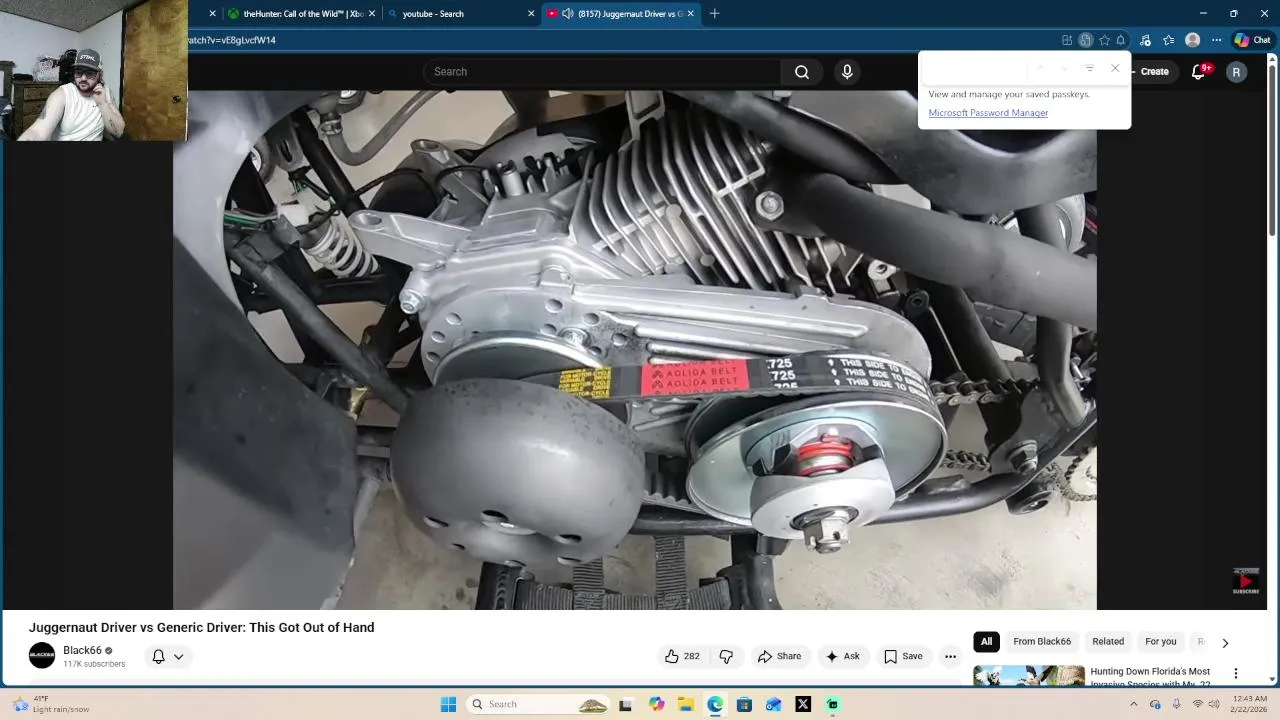Image resolution: width=1280 pixels, height=720 pixels.
Task: Open YouTube notifications bell with 9+ badge
Action: (1200, 71)
